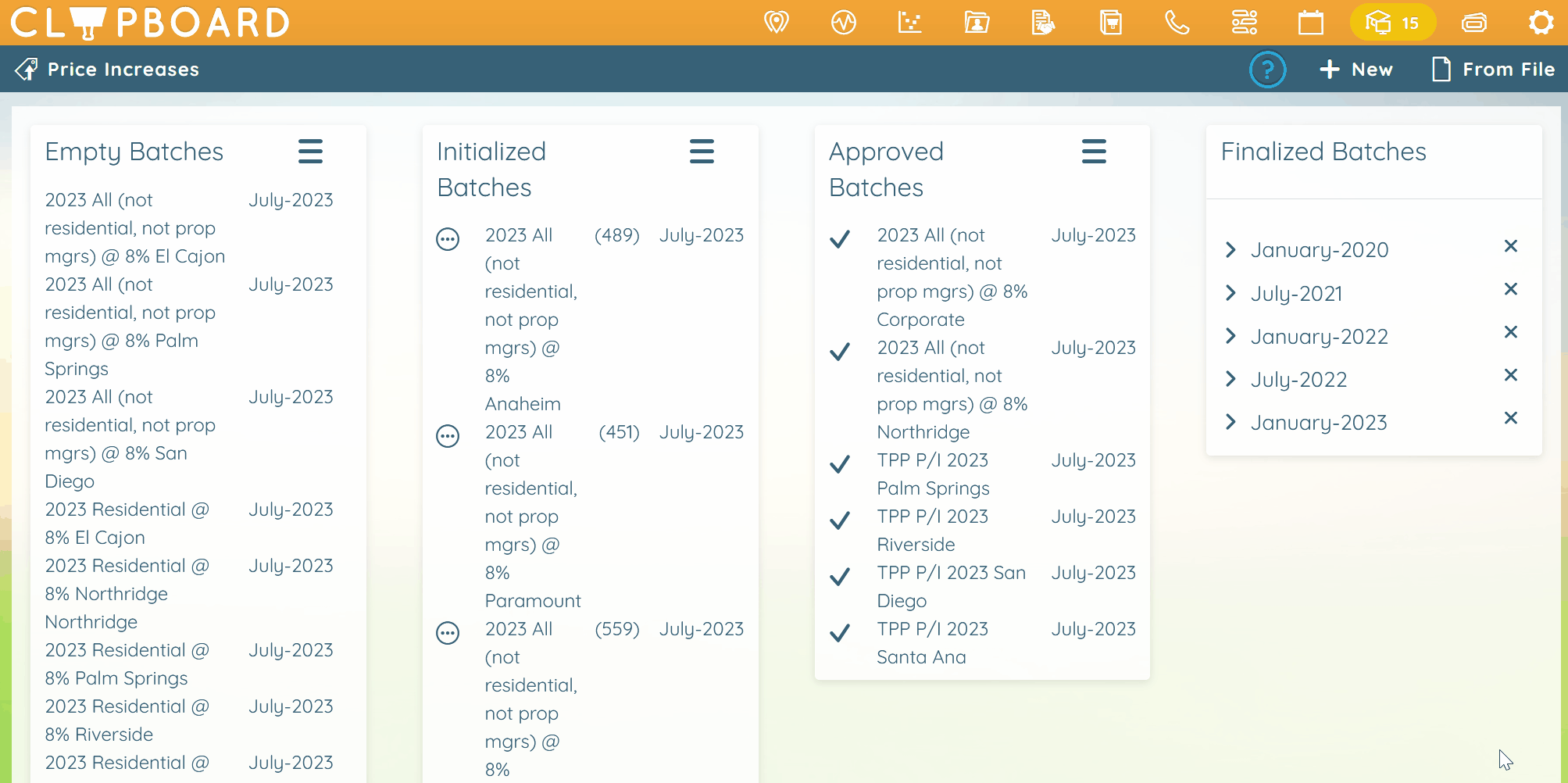Open empty batch 2023 All @ 8% El Cajon
1568x783 pixels.
[135, 228]
